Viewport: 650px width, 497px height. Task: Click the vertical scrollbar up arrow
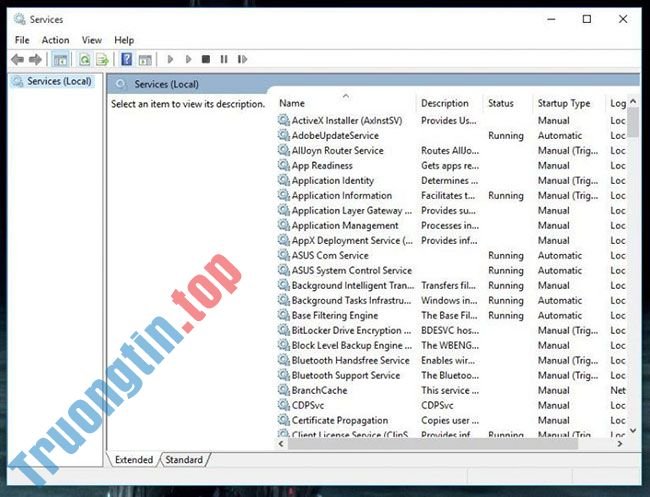click(633, 101)
